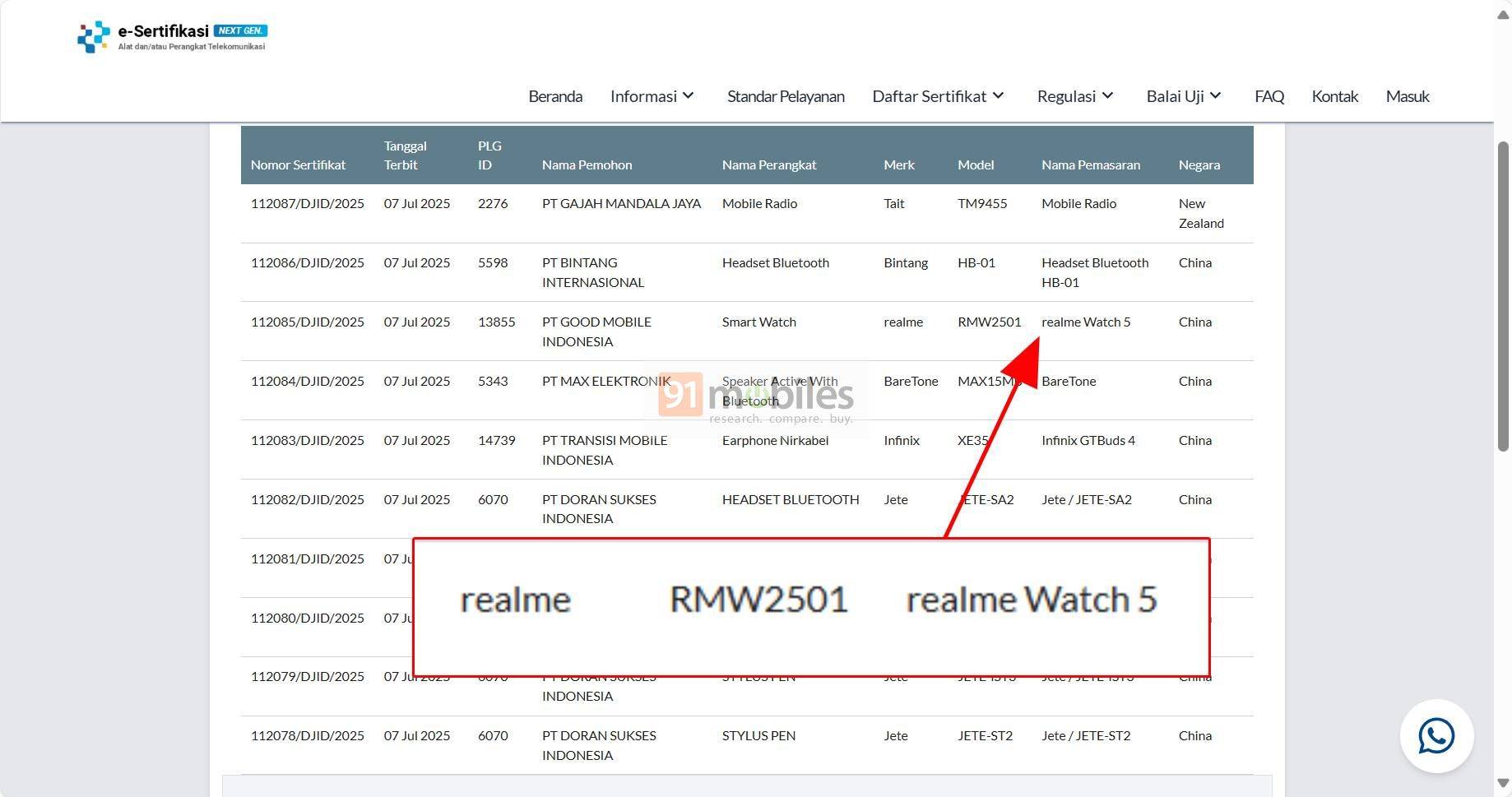Viewport: 1512px width, 797px height.
Task: Click PT TRANSISI MOBILE INDONESIA applicant
Action: (x=605, y=450)
